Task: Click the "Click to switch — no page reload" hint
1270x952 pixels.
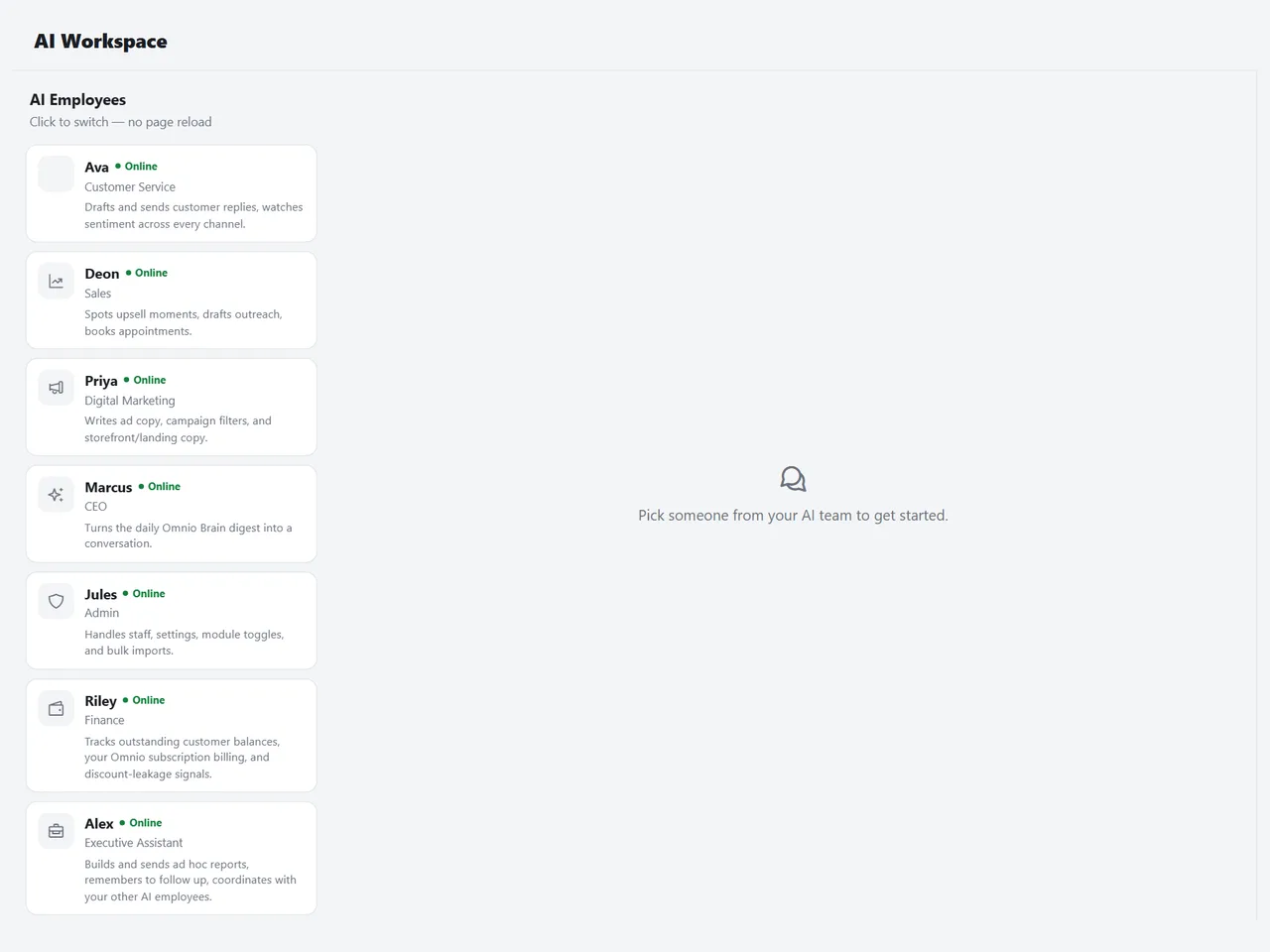Action: tap(120, 122)
